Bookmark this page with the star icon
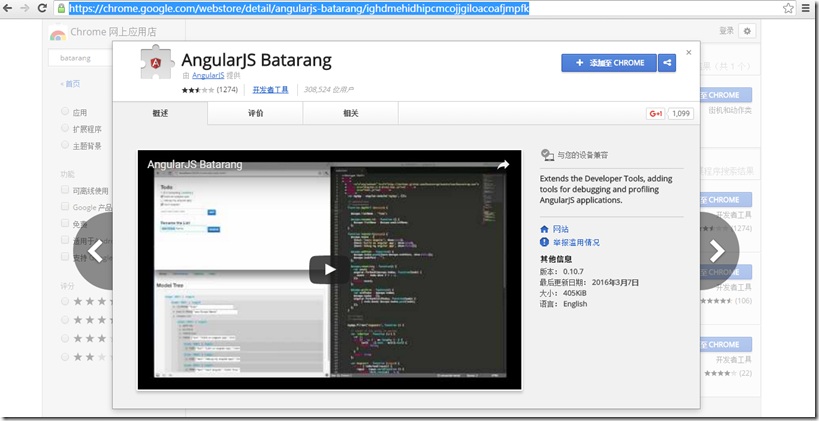This screenshot has width=819, height=421. 788,8
